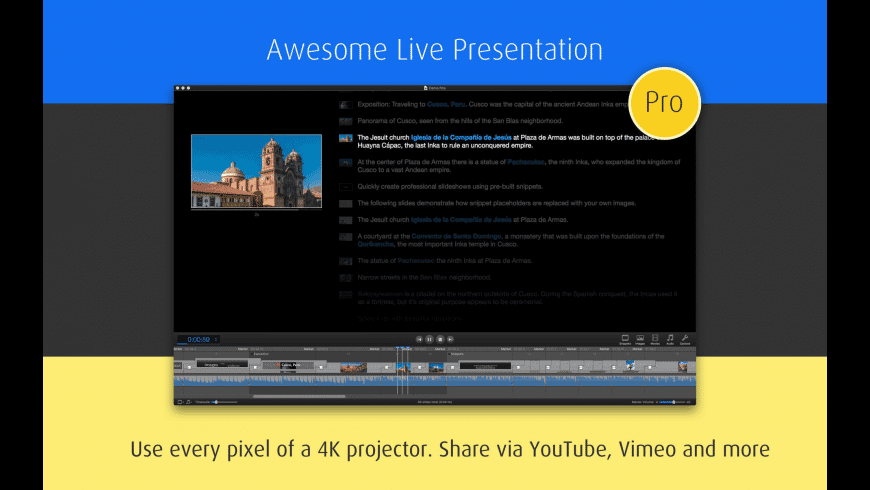Select 'Huayna Cápac, the last Inka' note line

coord(445,145)
